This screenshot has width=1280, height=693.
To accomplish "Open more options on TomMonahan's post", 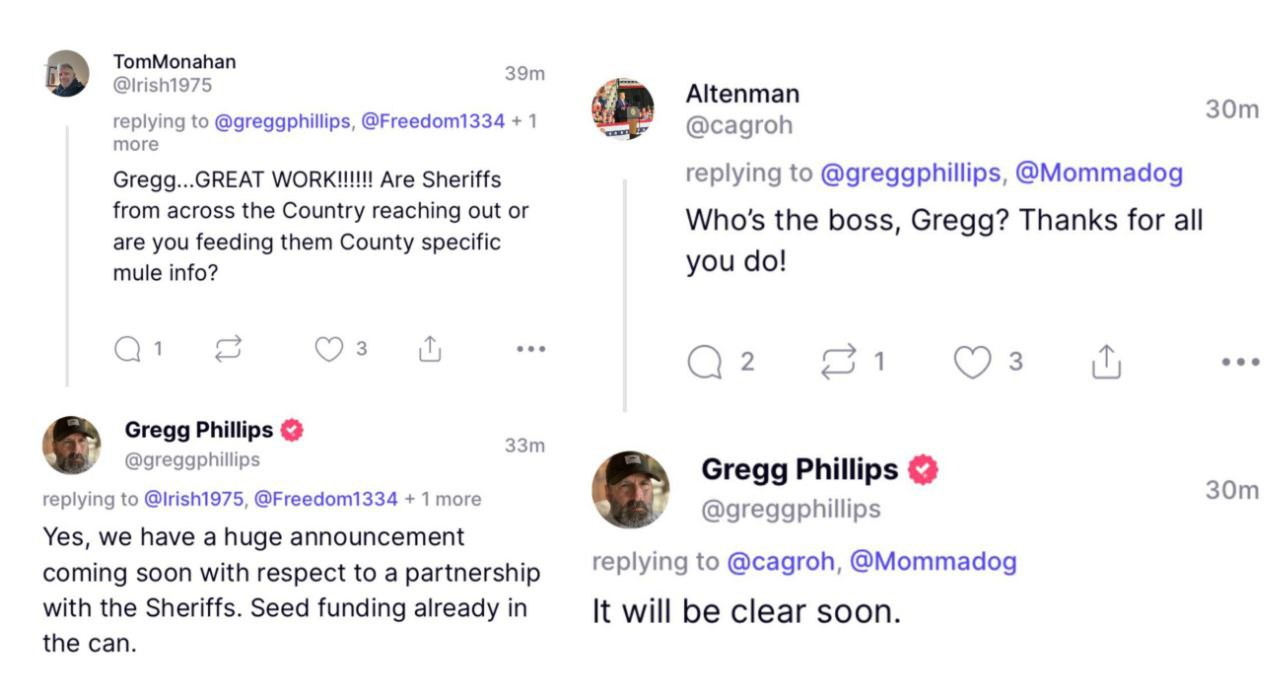I will click(x=530, y=349).
